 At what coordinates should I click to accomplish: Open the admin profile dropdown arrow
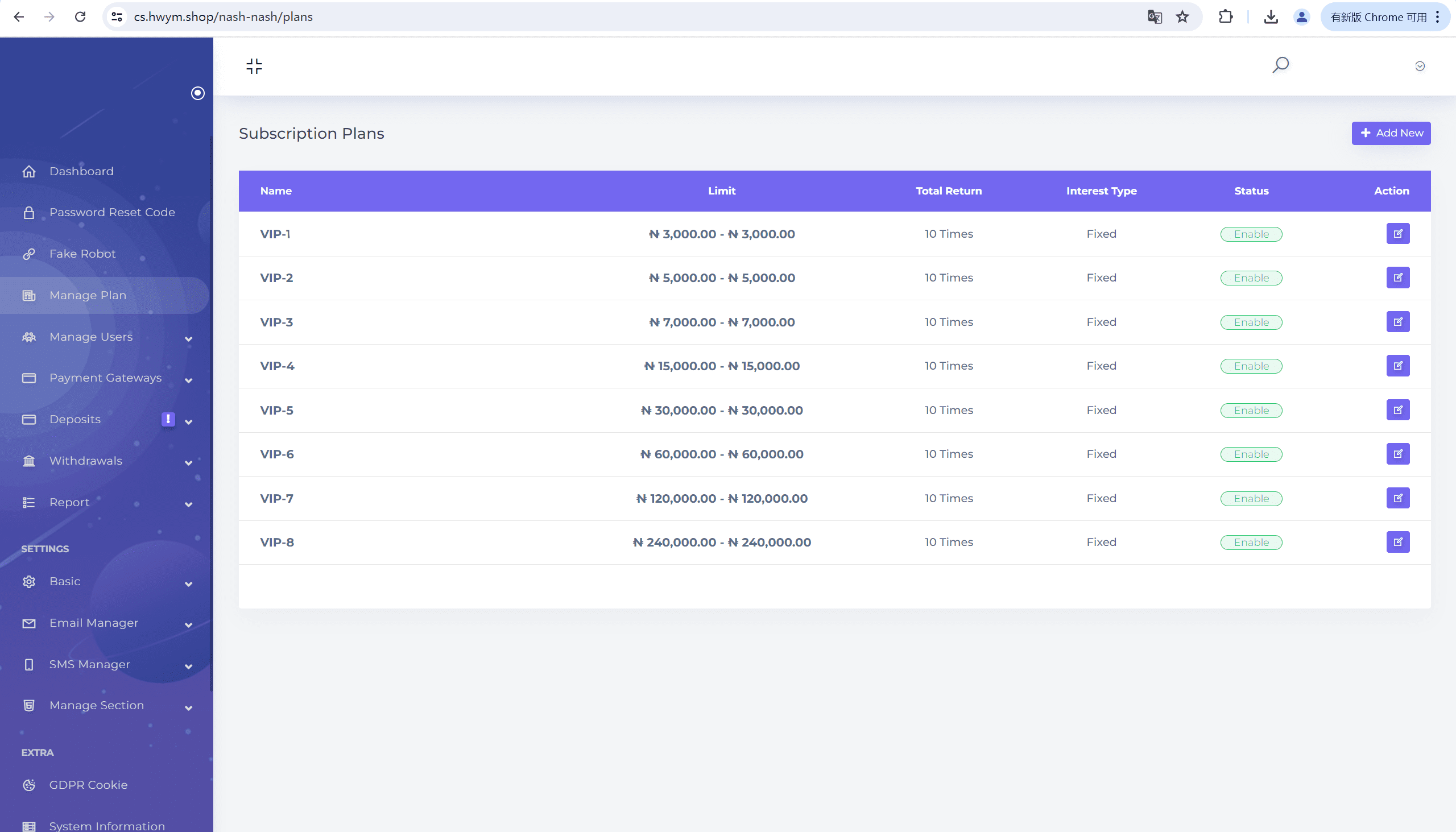click(1420, 67)
